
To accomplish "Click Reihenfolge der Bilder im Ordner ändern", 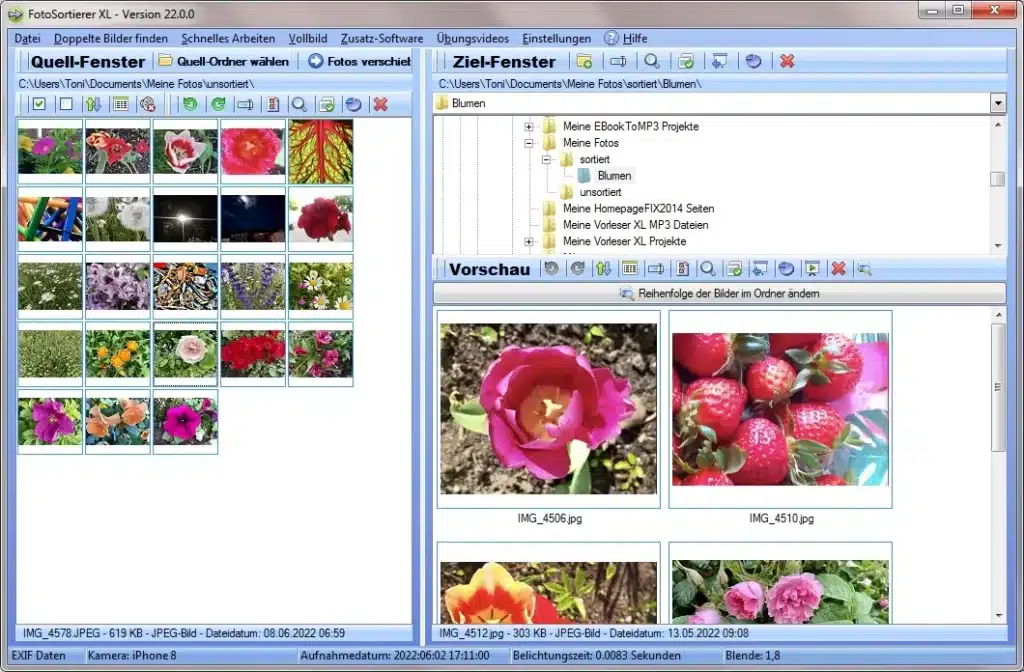I will coord(719,293).
